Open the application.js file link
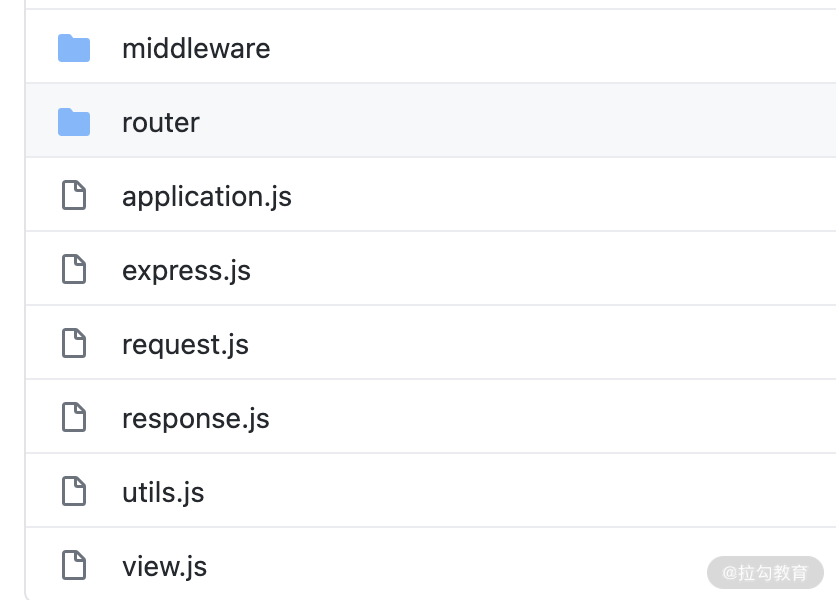Image resolution: width=836 pixels, height=600 pixels. coord(207,197)
